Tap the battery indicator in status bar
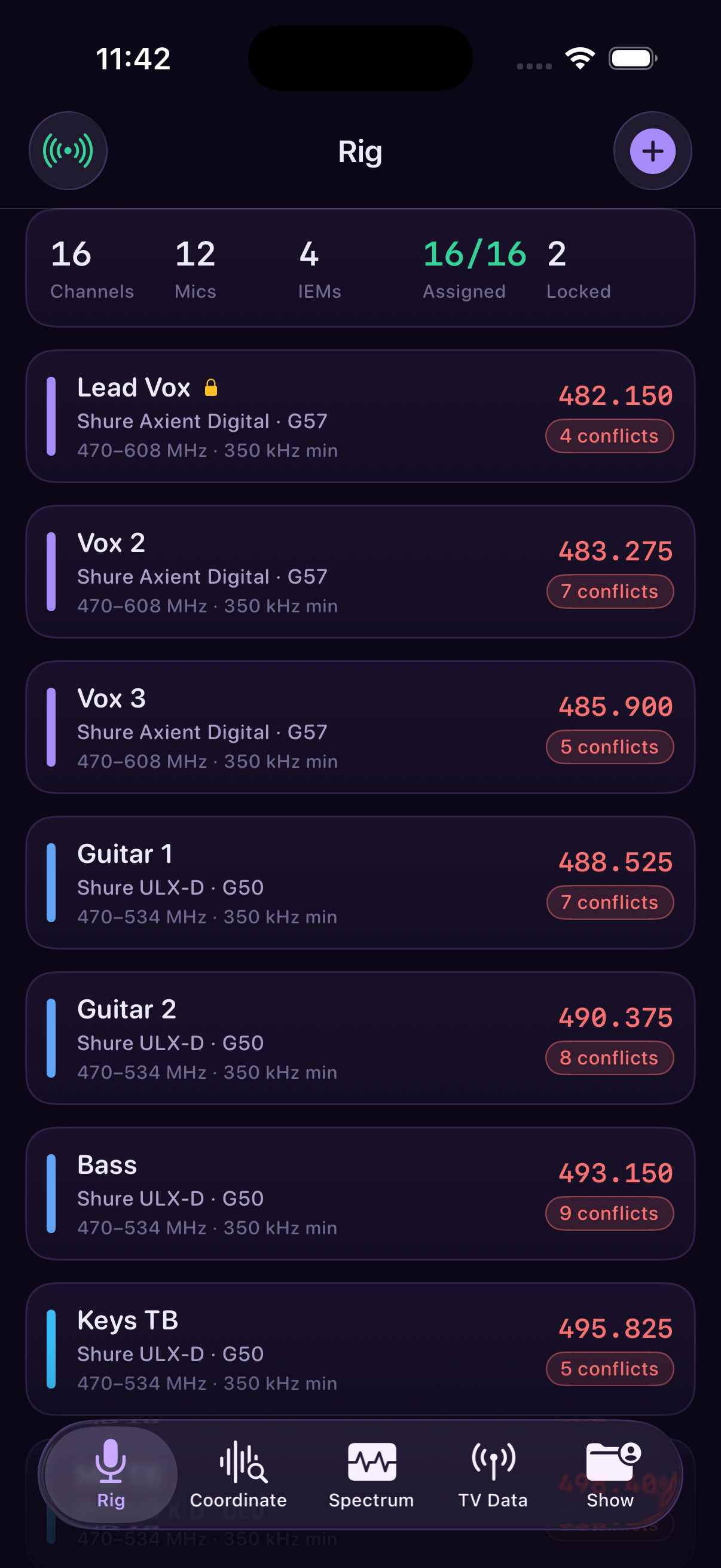The image size is (721, 1568). (633, 59)
